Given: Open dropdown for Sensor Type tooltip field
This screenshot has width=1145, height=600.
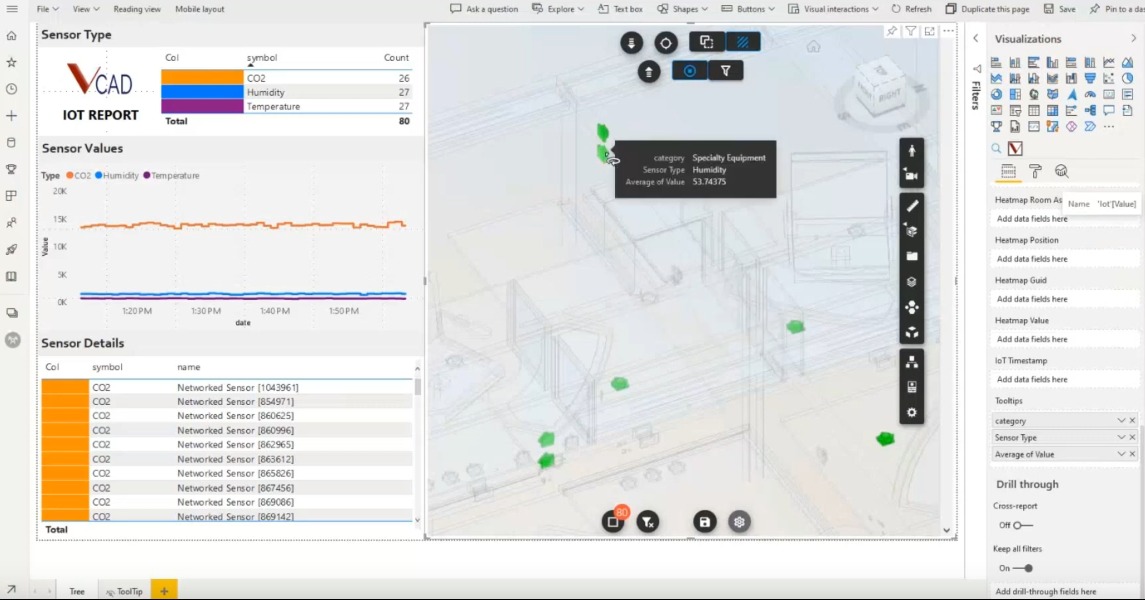Looking at the screenshot, I should [1121, 437].
